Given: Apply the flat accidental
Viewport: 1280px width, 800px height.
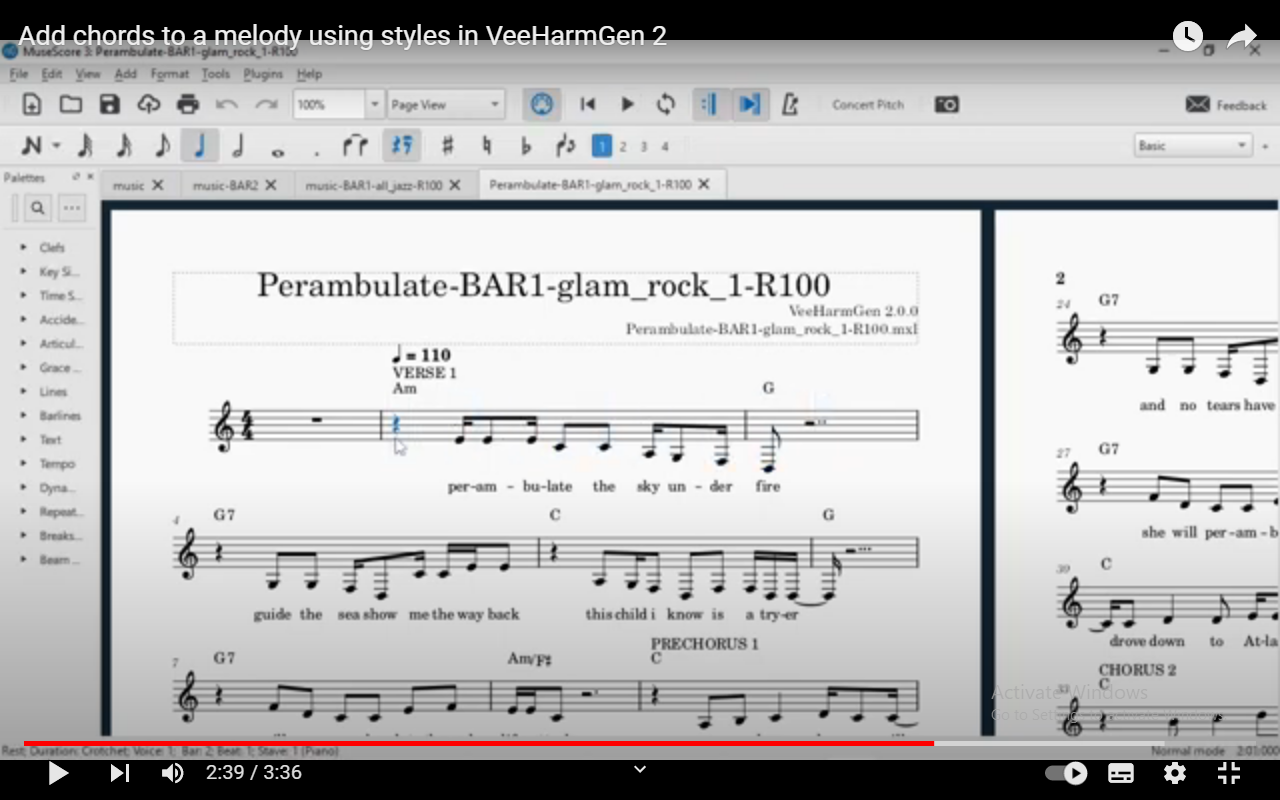Looking at the screenshot, I should click(x=526, y=146).
